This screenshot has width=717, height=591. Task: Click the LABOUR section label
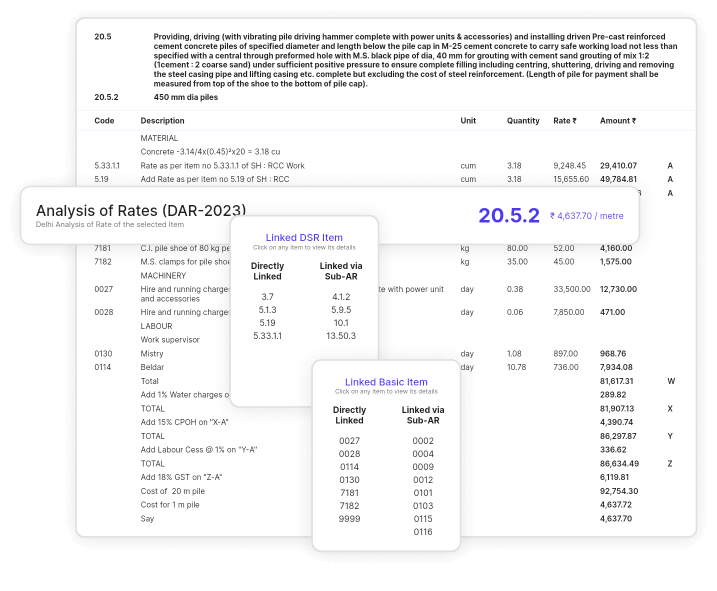tap(156, 326)
